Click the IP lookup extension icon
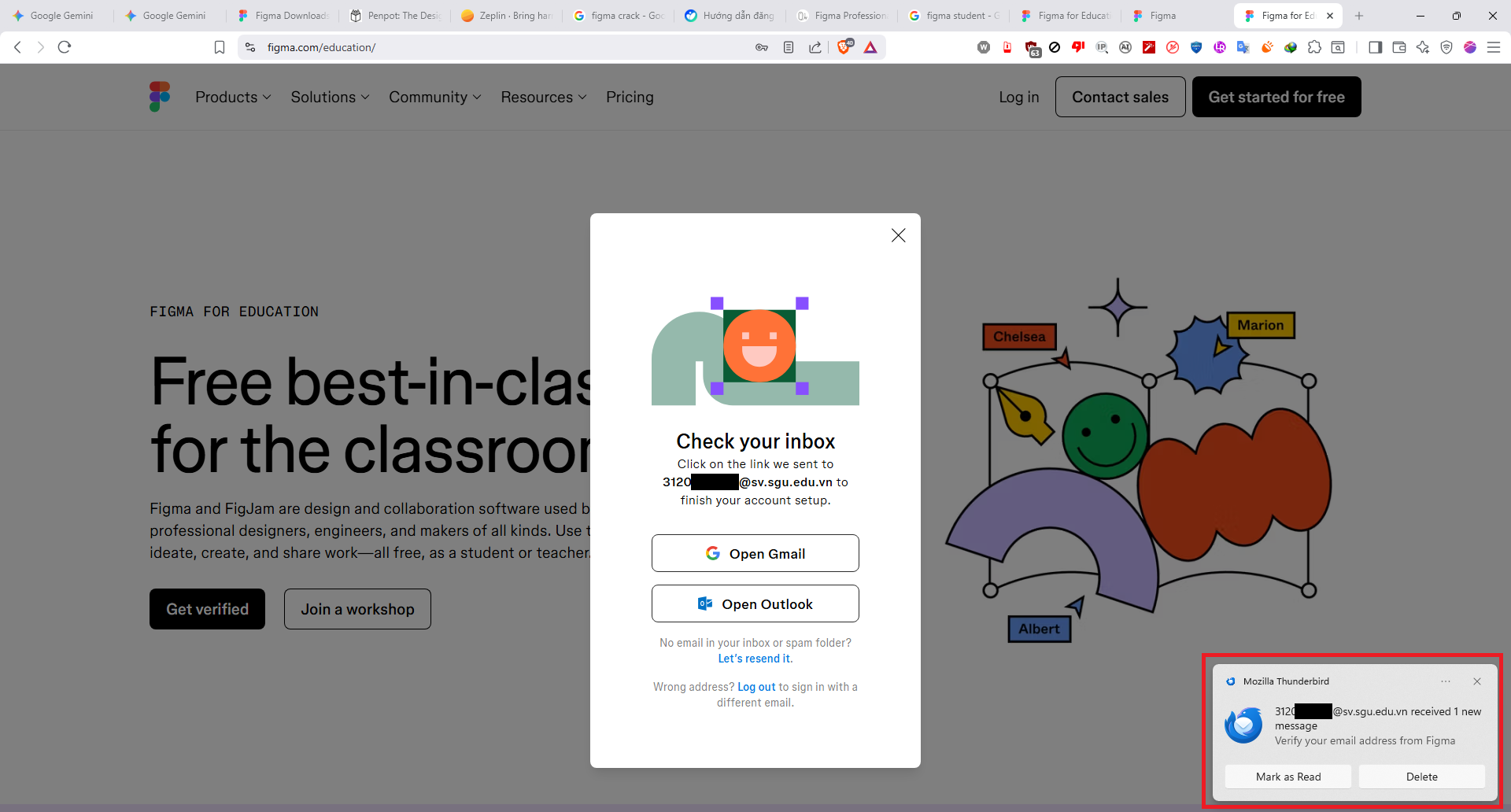This screenshot has height=812, width=1511. click(1102, 47)
